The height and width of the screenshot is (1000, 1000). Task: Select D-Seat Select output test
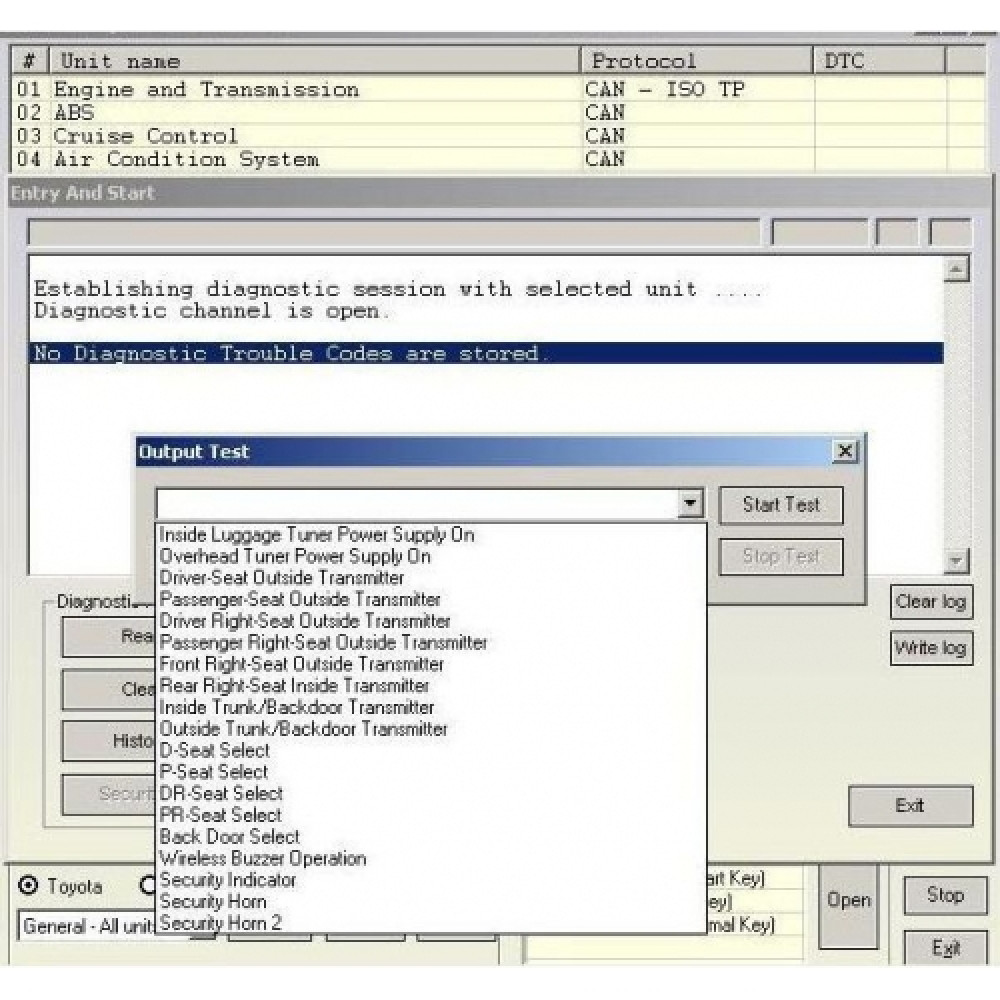pos(214,750)
